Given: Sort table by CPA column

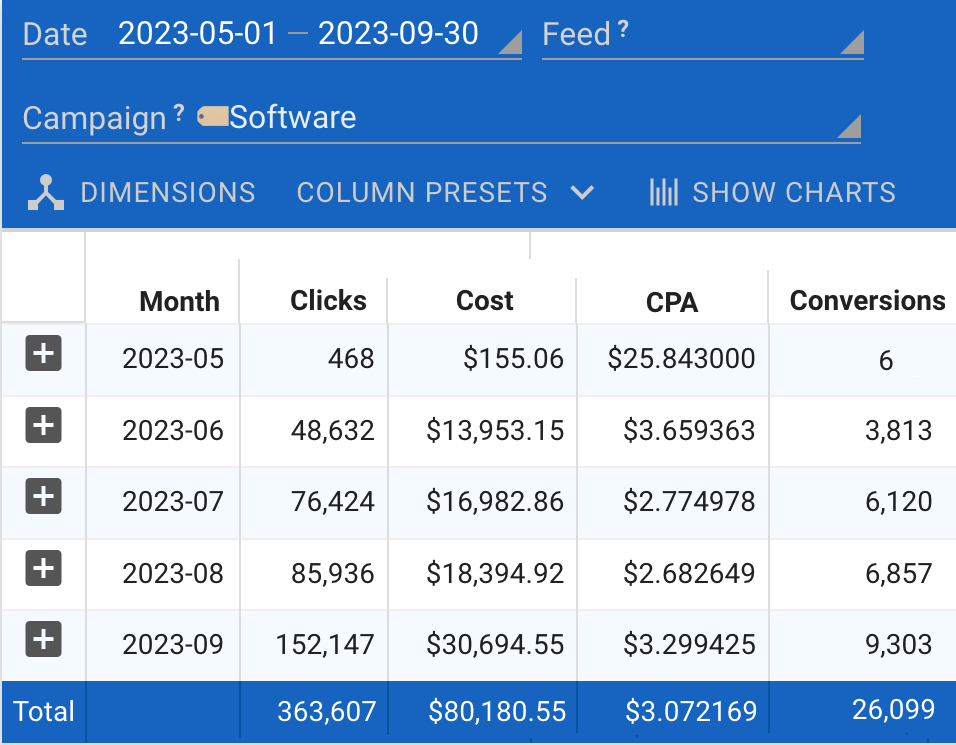Looking at the screenshot, I should click(672, 303).
